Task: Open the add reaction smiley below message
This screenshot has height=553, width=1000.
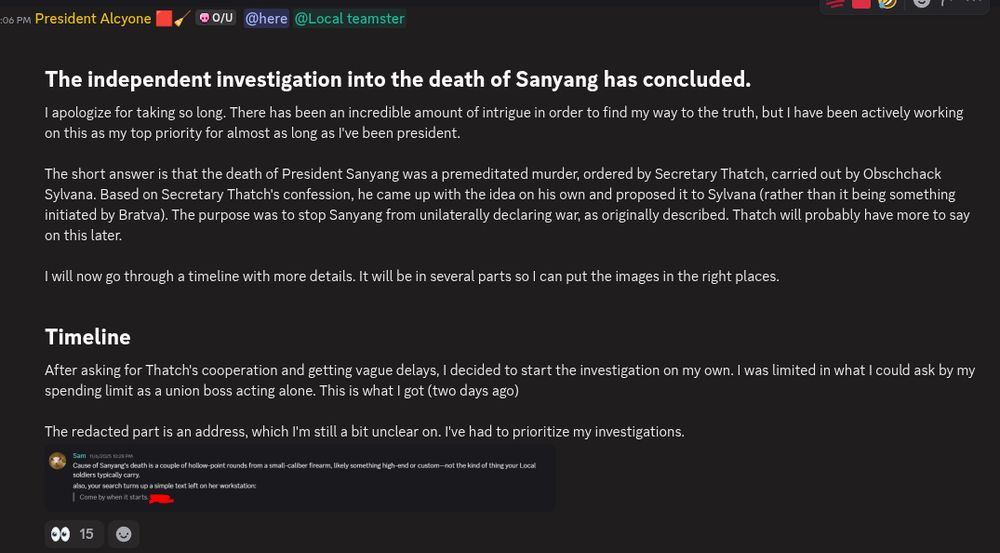Action: point(123,534)
